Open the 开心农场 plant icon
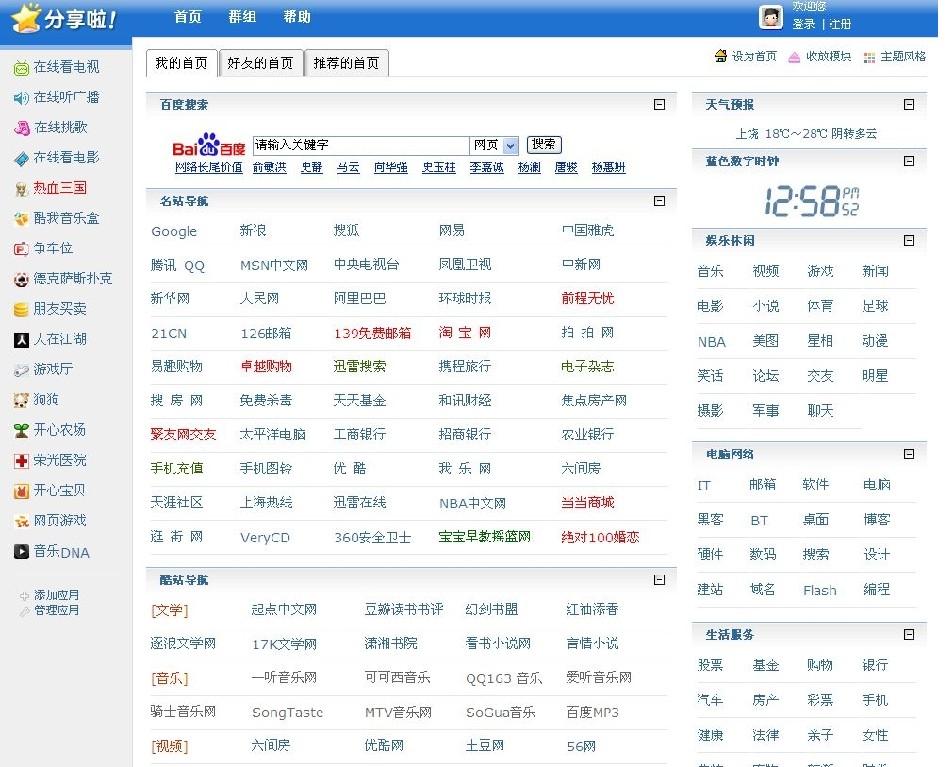Screen dimensions: 946x767 (x=21, y=430)
